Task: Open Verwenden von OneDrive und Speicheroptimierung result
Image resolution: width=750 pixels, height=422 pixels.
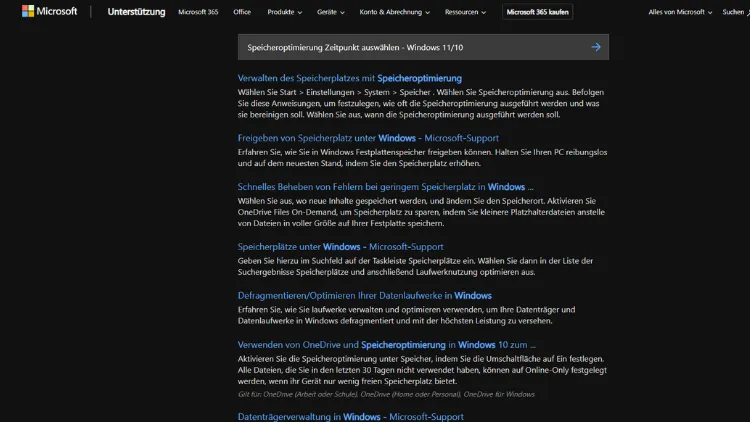Action: (386, 344)
